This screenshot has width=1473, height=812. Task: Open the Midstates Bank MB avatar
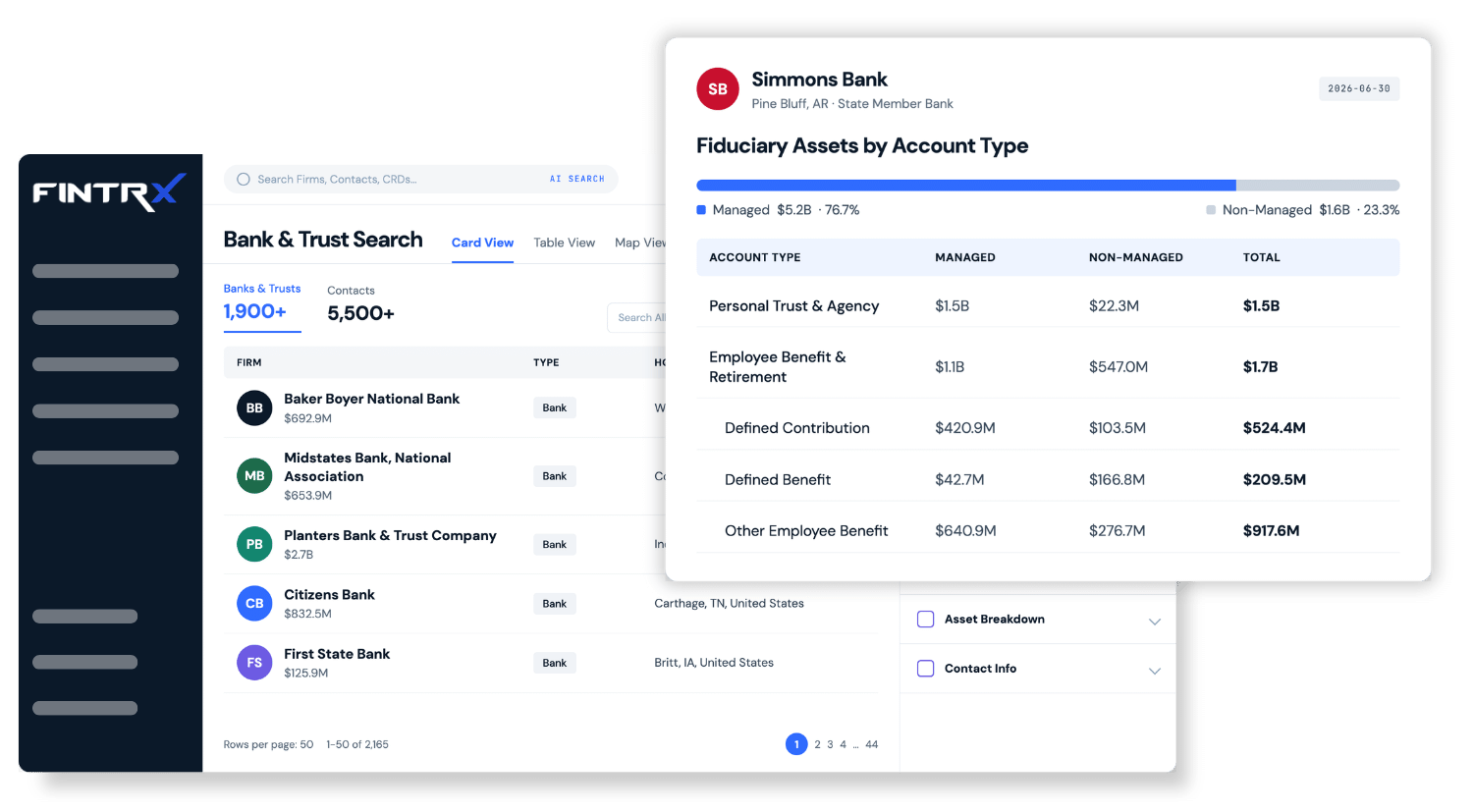pos(254,476)
